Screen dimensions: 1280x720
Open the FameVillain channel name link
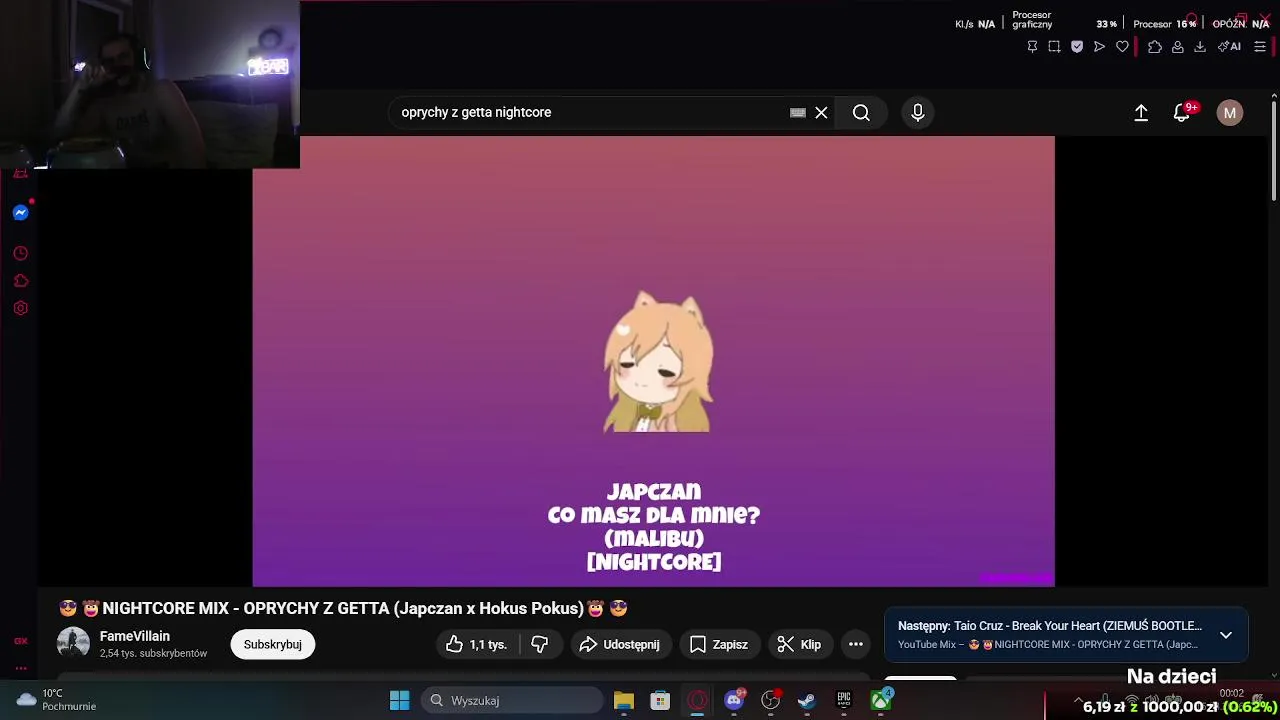click(x=135, y=636)
